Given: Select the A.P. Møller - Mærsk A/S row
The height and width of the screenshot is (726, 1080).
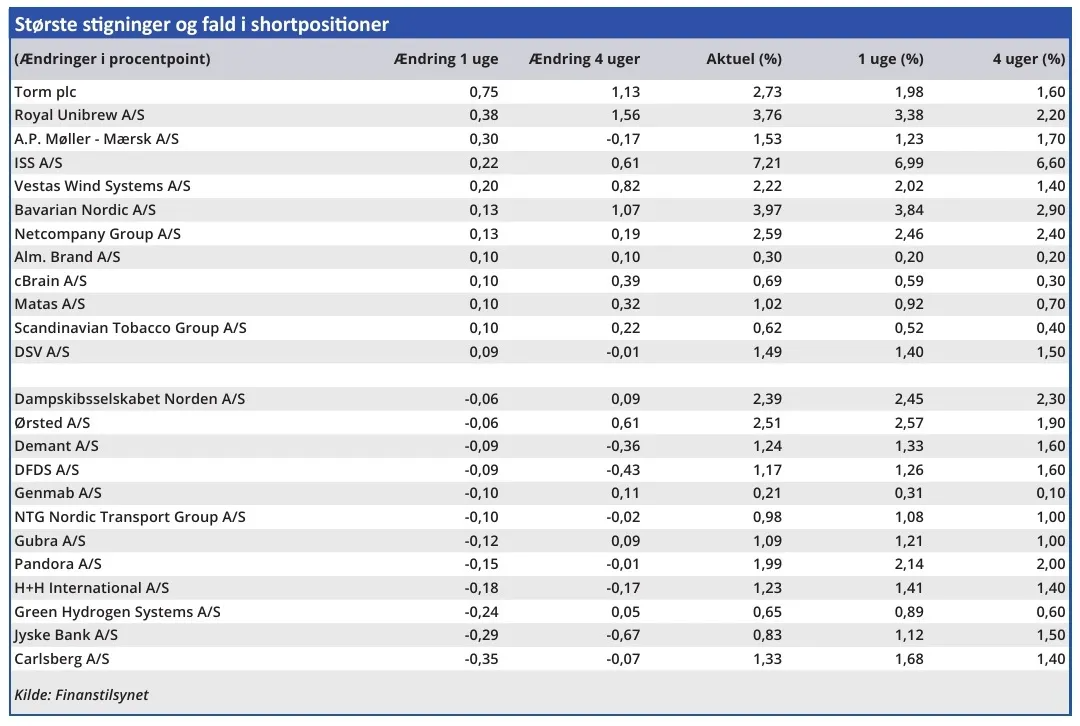Looking at the screenshot, I should [96, 139].
